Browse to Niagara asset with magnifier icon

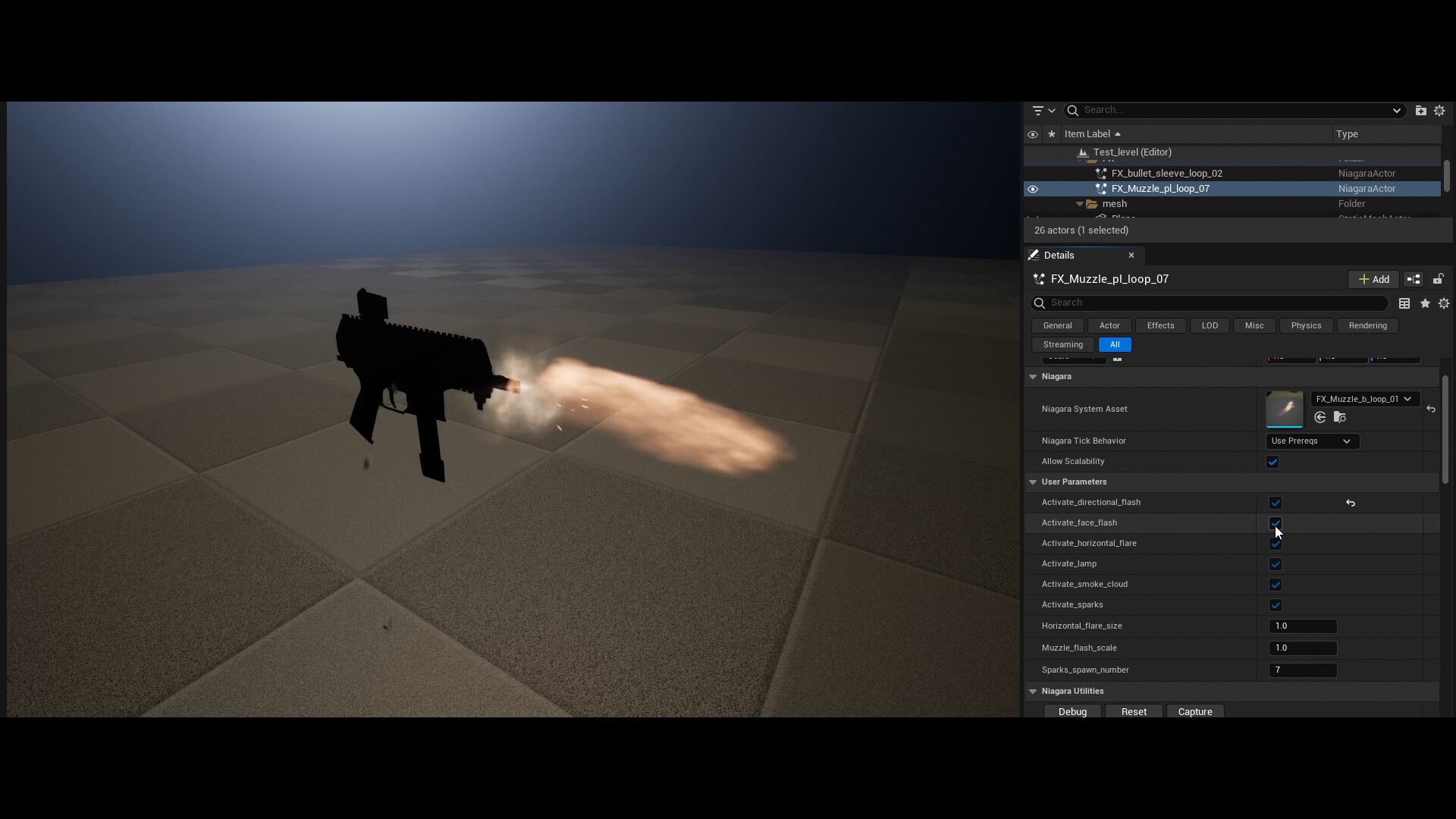(1340, 417)
